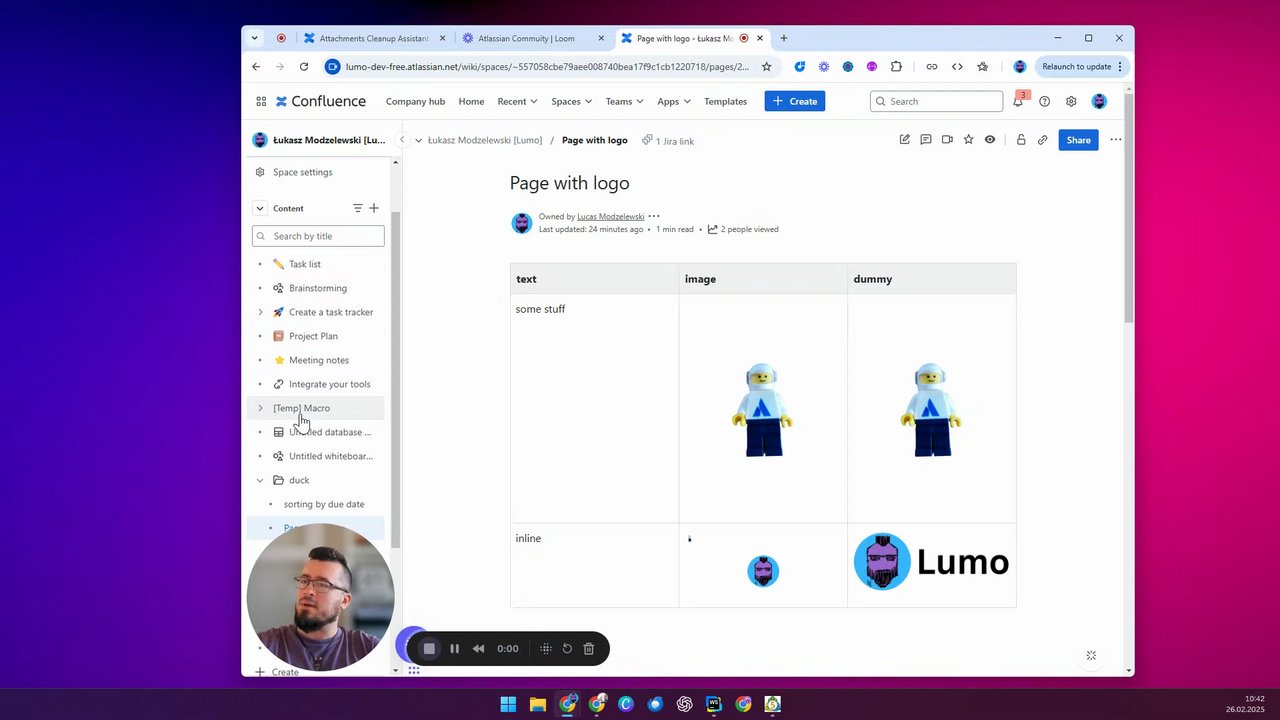Open the 1 Jira link indicator
This screenshot has width=1280, height=720.
point(668,141)
